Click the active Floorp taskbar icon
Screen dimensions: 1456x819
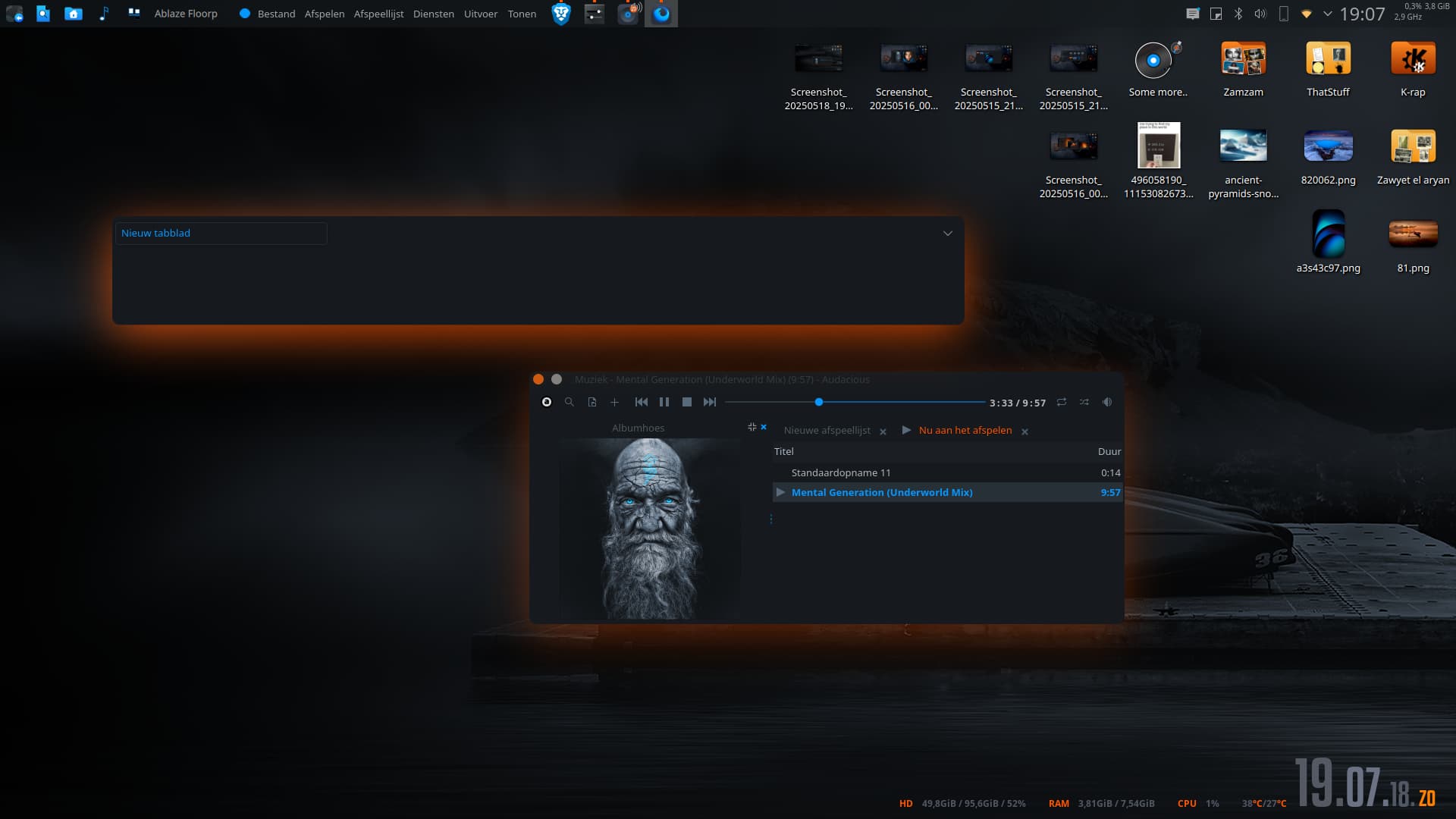click(661, 14)
